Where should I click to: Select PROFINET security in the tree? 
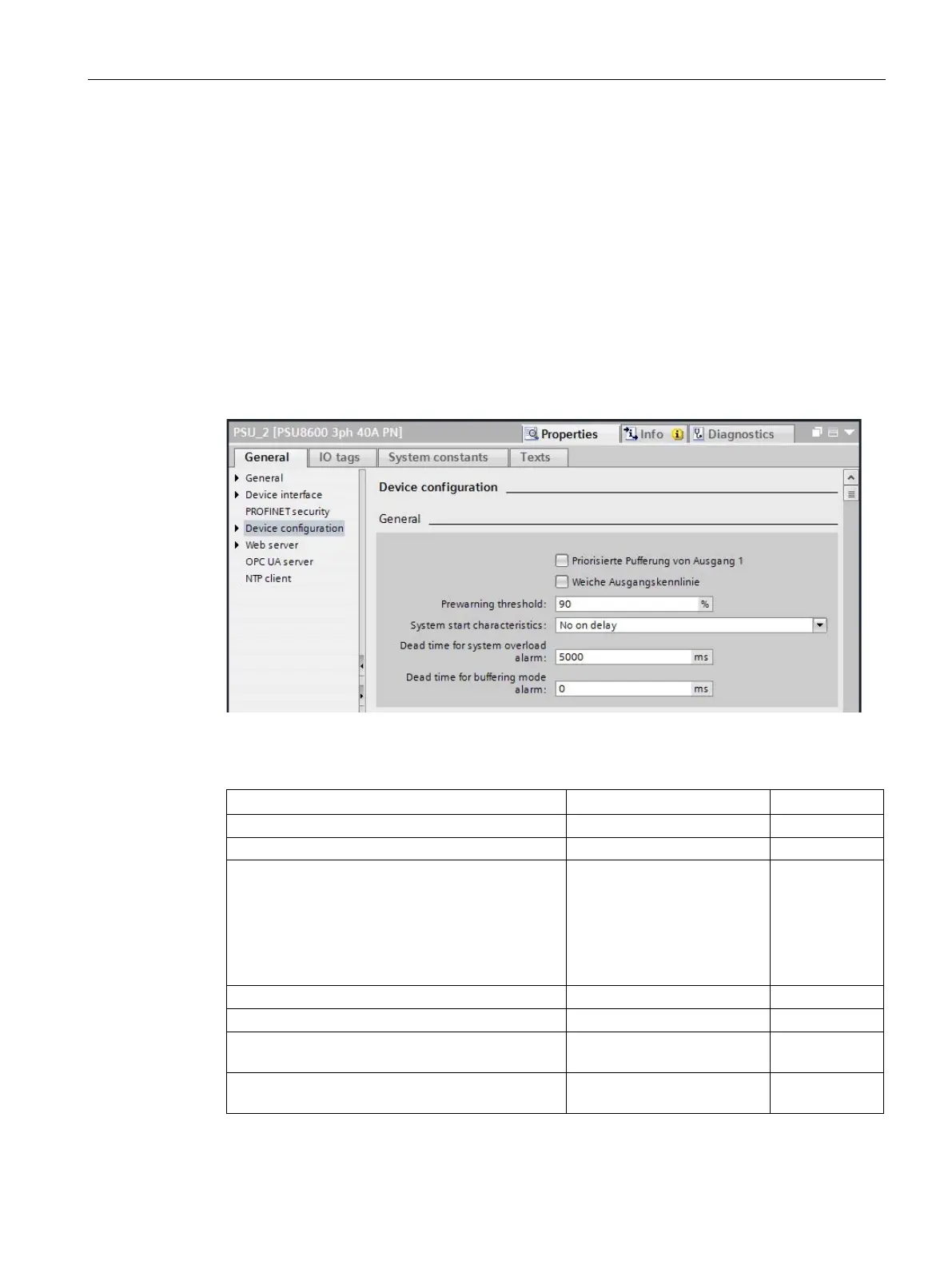coord(288,512)
